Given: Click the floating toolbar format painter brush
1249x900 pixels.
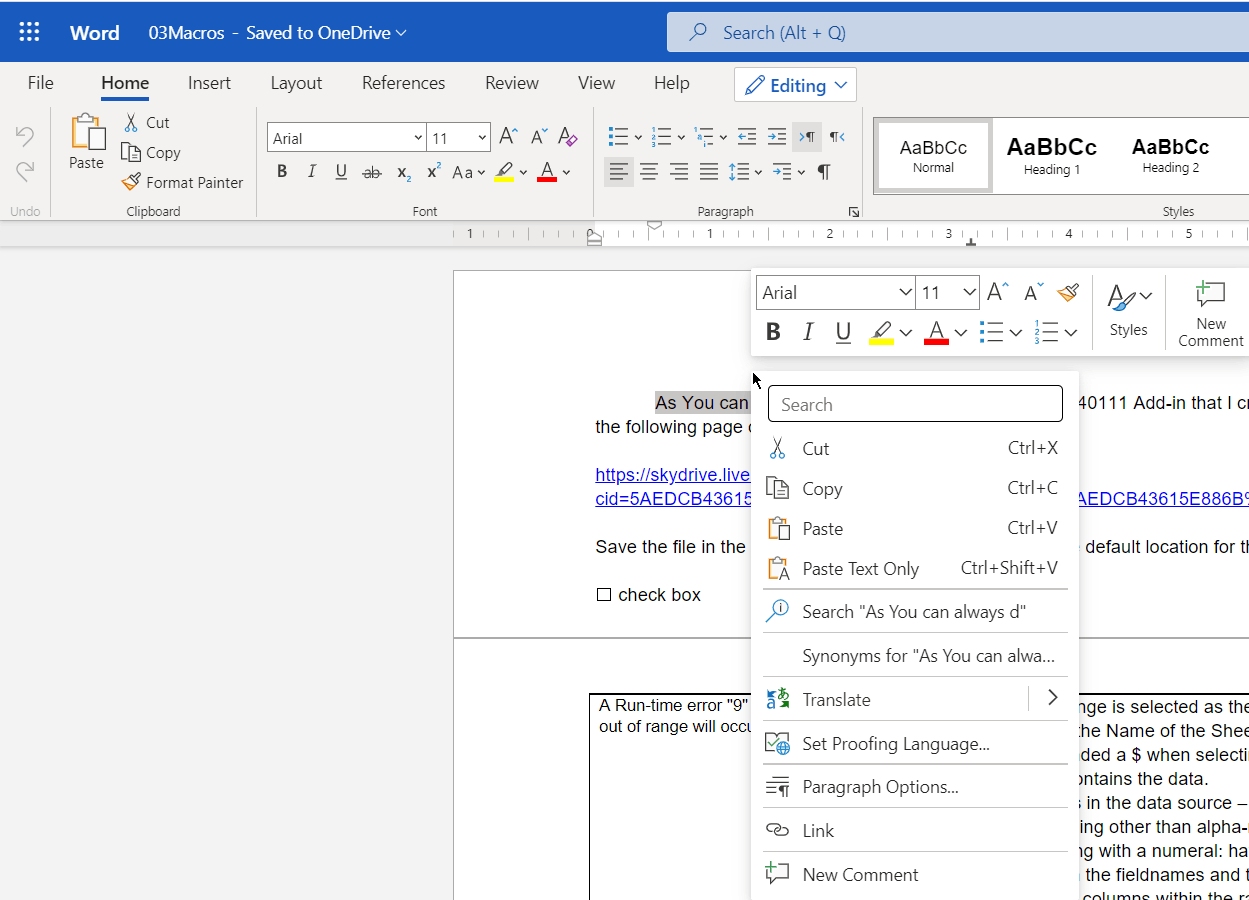Looking at the screenshot, I should point(1068,292).
